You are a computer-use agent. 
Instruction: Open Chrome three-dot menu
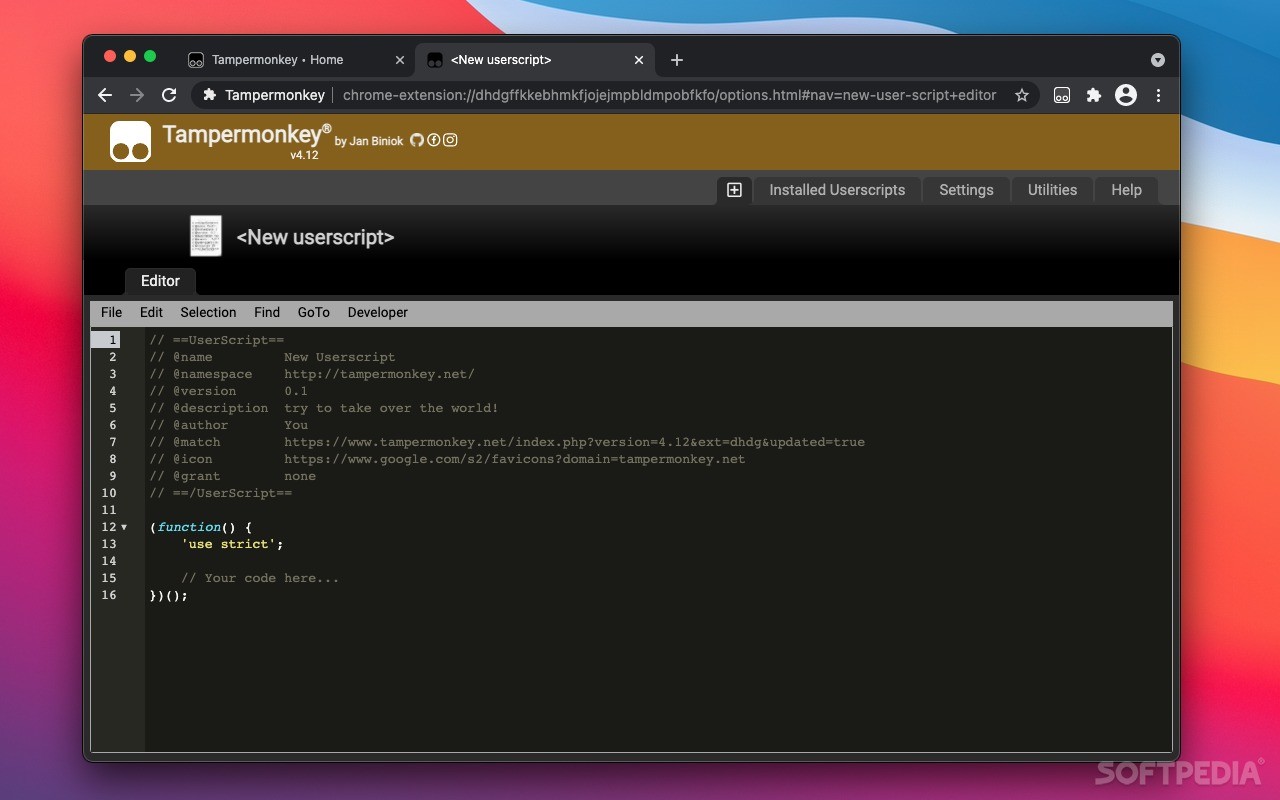point(1158,95)
